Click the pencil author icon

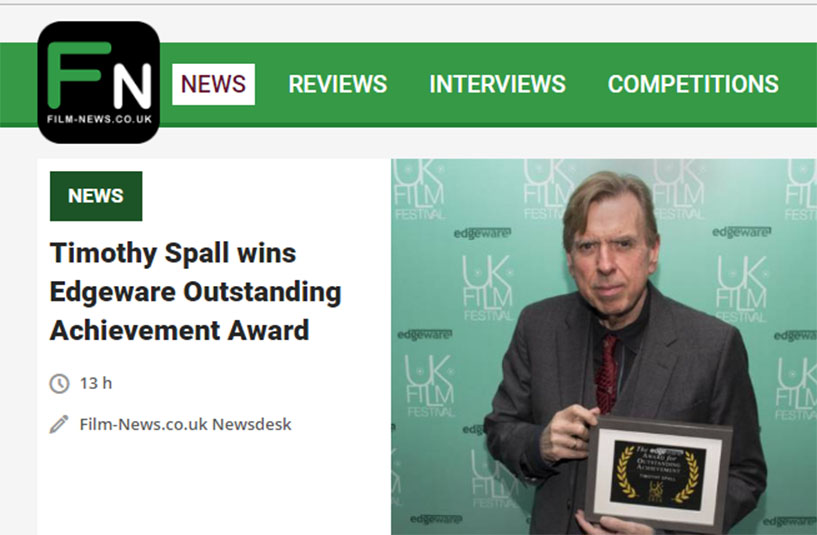coord(59,424)
